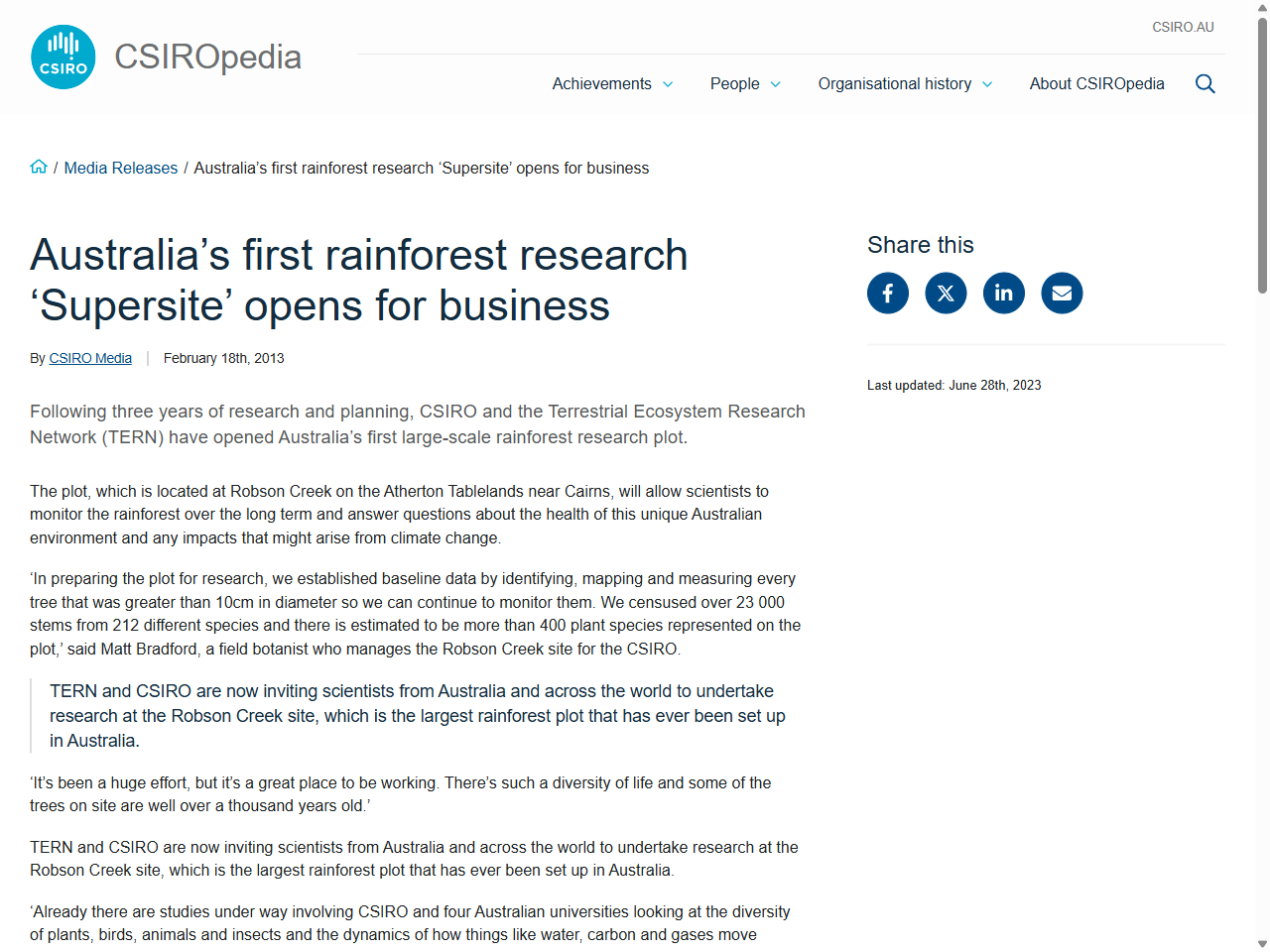Open the Media Releases breadcrumb link
This screenshot has height=952, width=1270.
pos(121,169)
